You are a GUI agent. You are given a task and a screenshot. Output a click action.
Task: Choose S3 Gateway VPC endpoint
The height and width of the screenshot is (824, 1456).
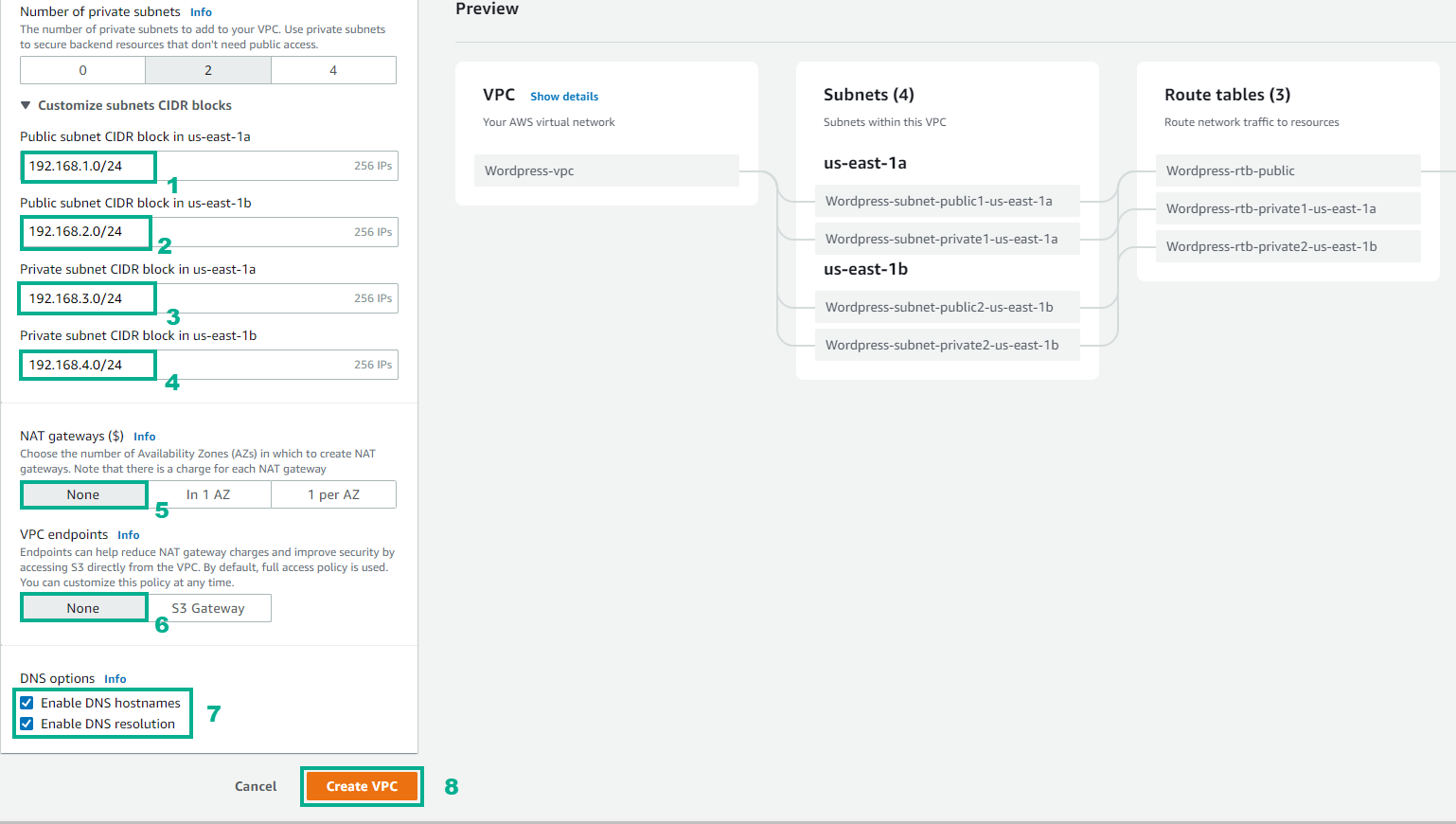point(208,608)
